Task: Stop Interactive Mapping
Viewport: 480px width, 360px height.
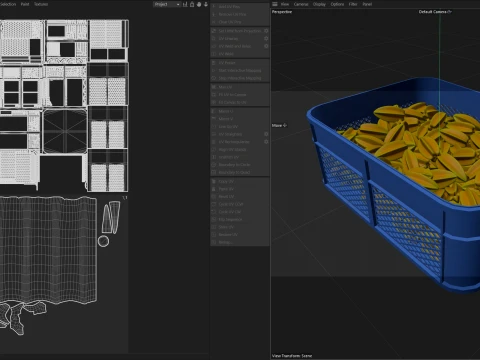Action: 240,78
